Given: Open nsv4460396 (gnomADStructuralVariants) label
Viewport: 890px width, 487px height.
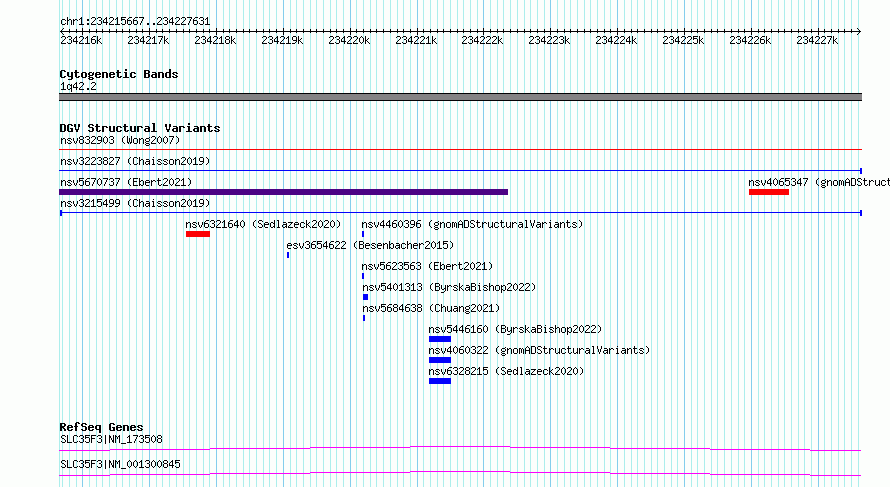Looking at the screenshot, I should (472, 224).
